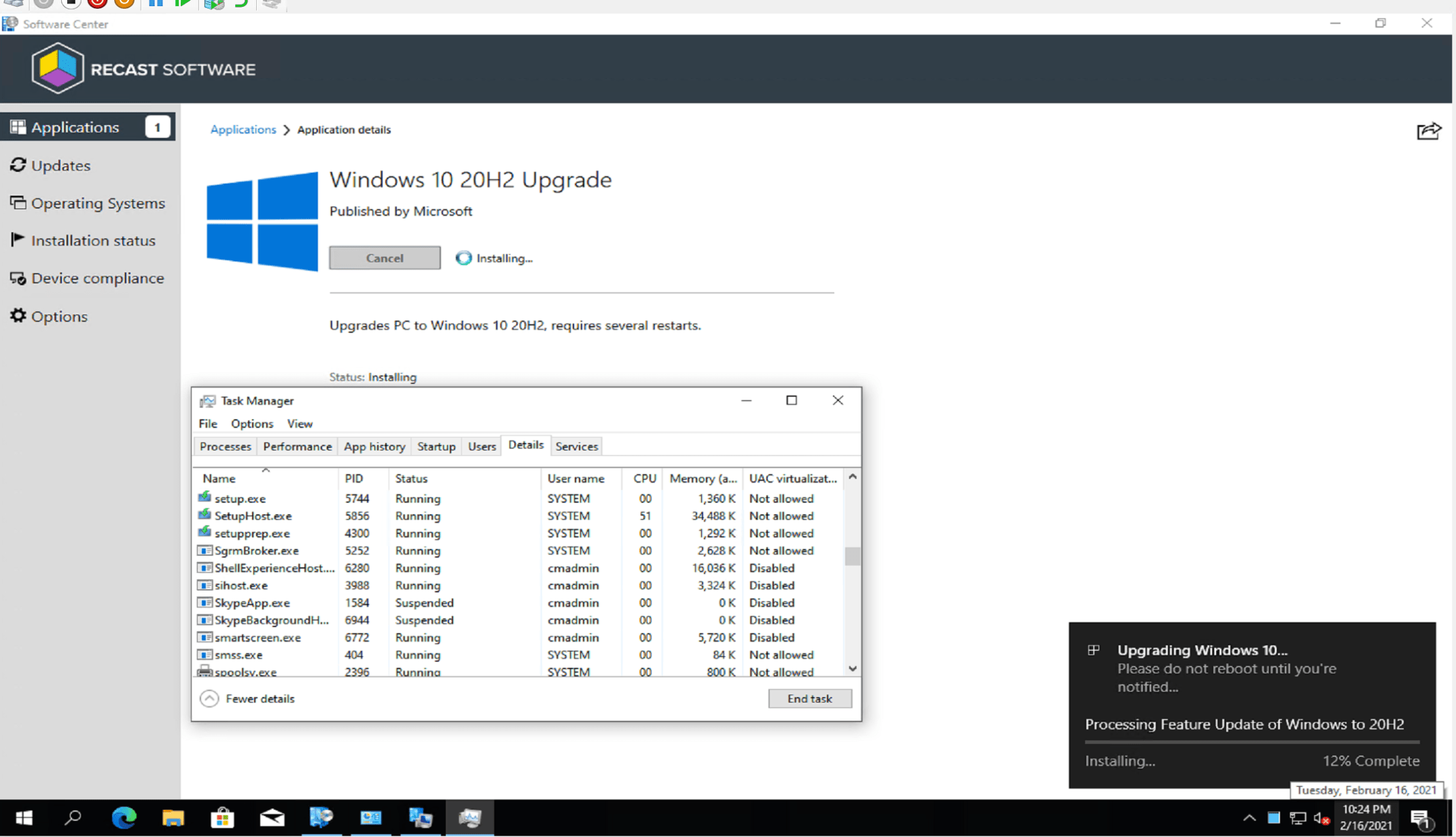Viewport: 1456px width, 837px height.
Task: Open Device compliance page
Action: click(x=97, y=278)
